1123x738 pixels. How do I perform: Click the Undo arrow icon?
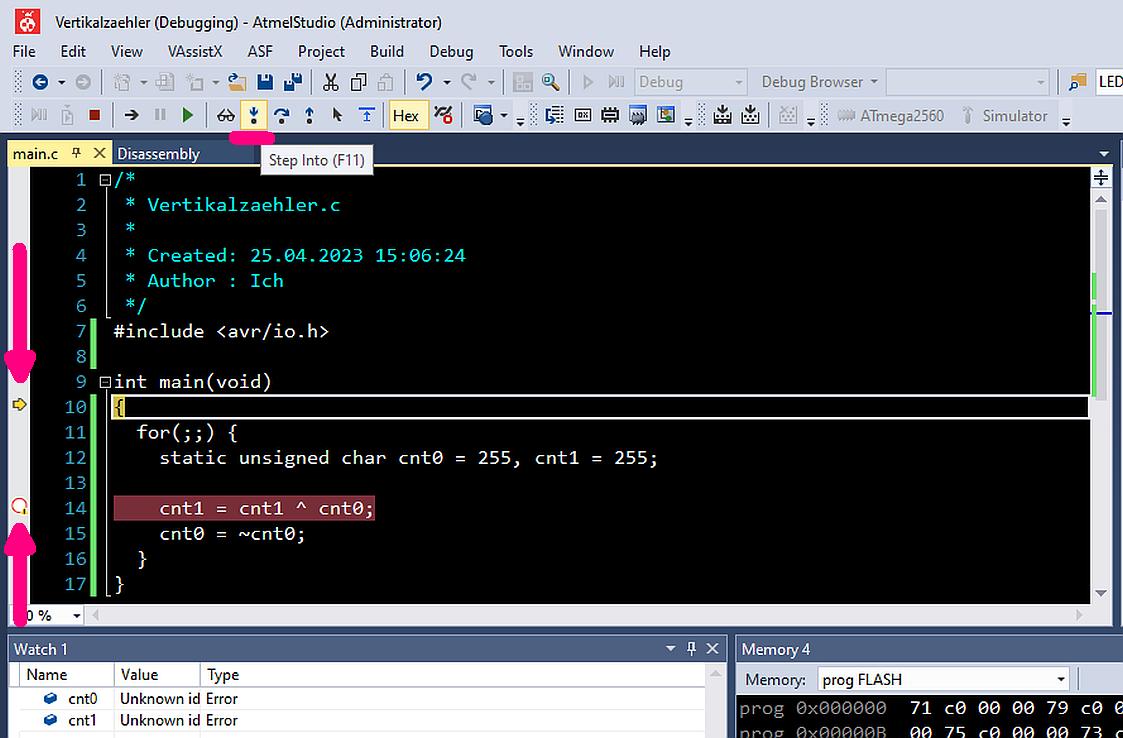click(425, 82)
